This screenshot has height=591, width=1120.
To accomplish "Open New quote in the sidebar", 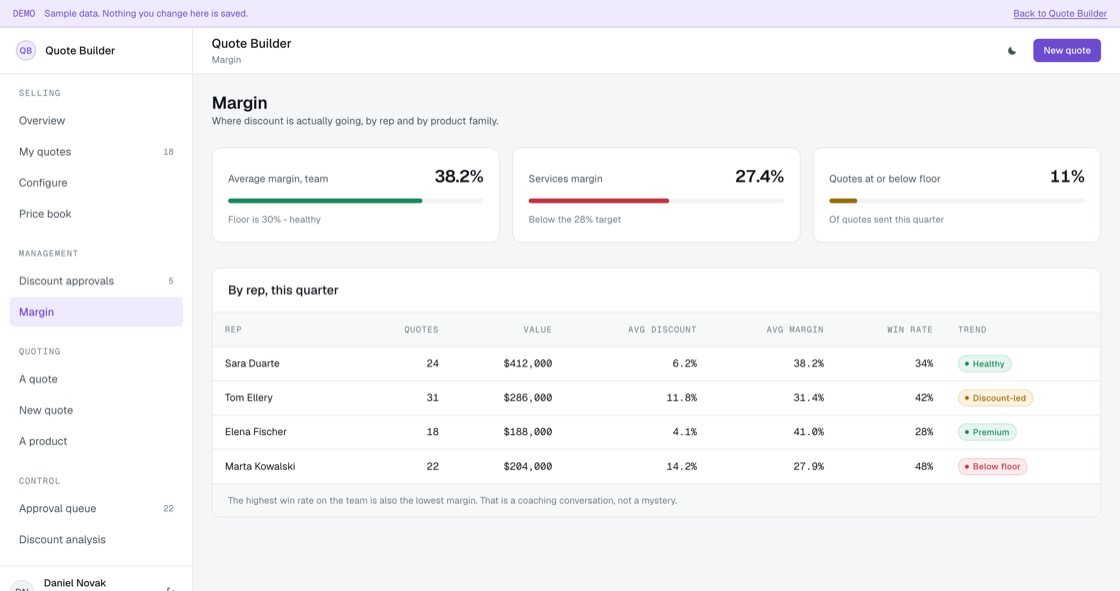I will coord(96,410).
